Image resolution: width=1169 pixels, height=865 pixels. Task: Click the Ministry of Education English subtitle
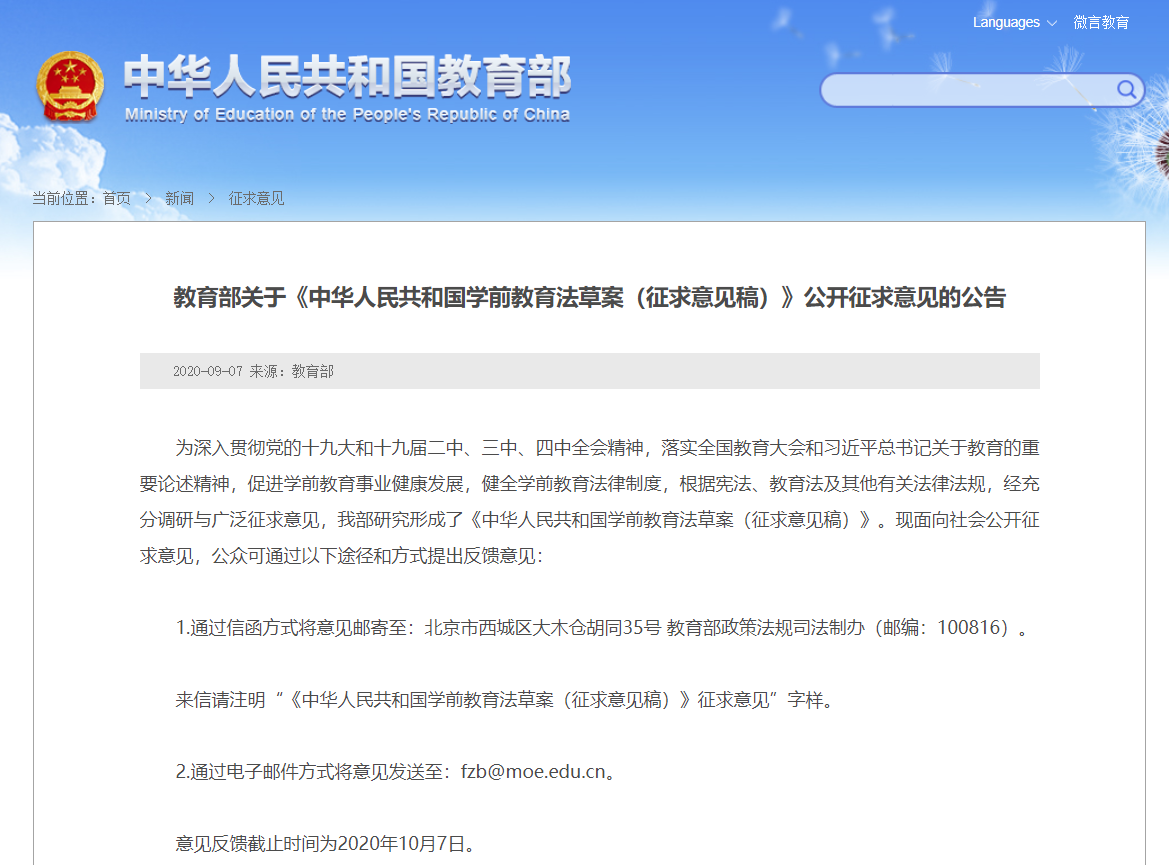pos(347,114)
